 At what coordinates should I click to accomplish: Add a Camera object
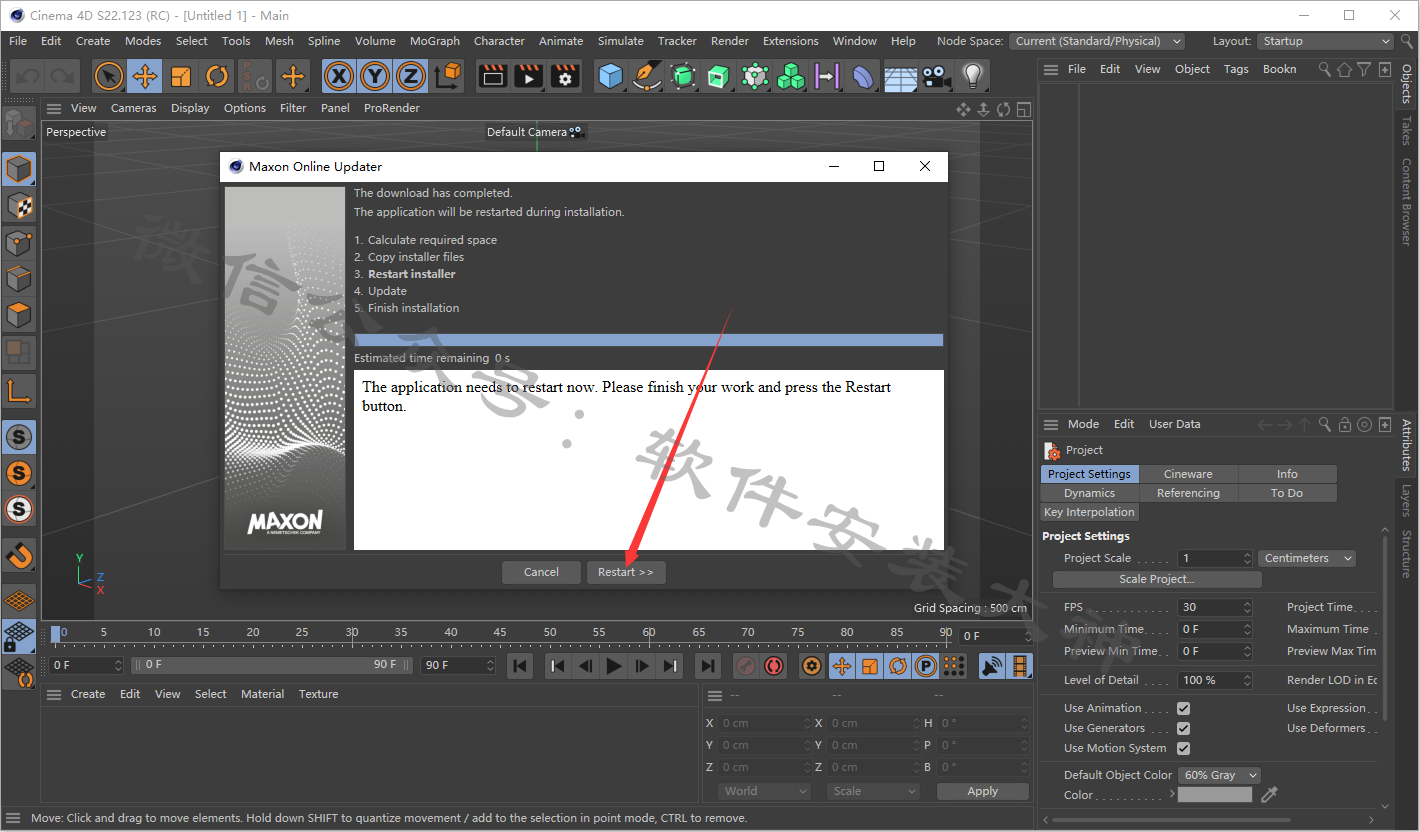pos(936,76)
